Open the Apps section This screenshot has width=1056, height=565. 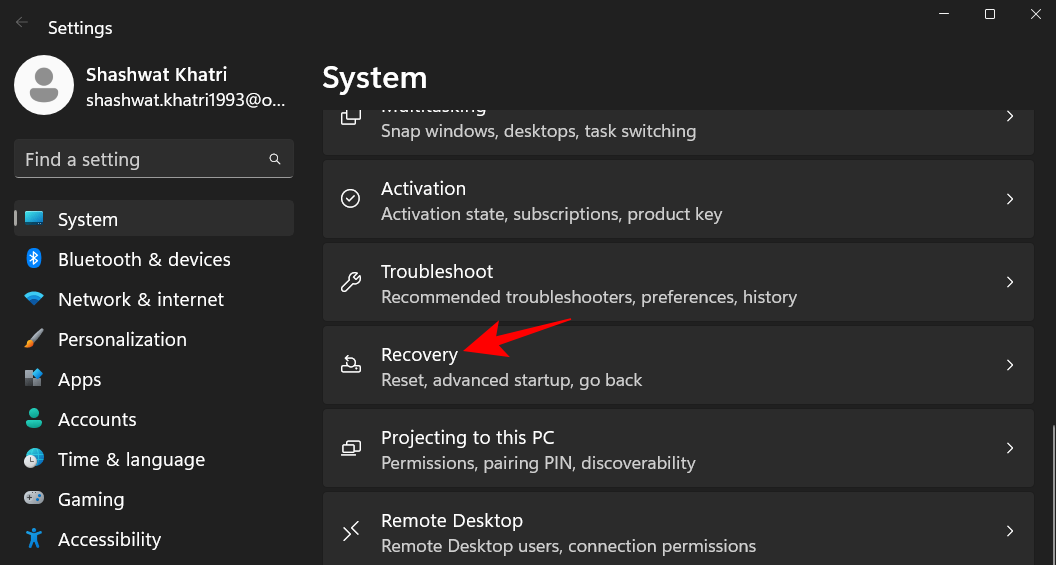[x=154, y=379]
